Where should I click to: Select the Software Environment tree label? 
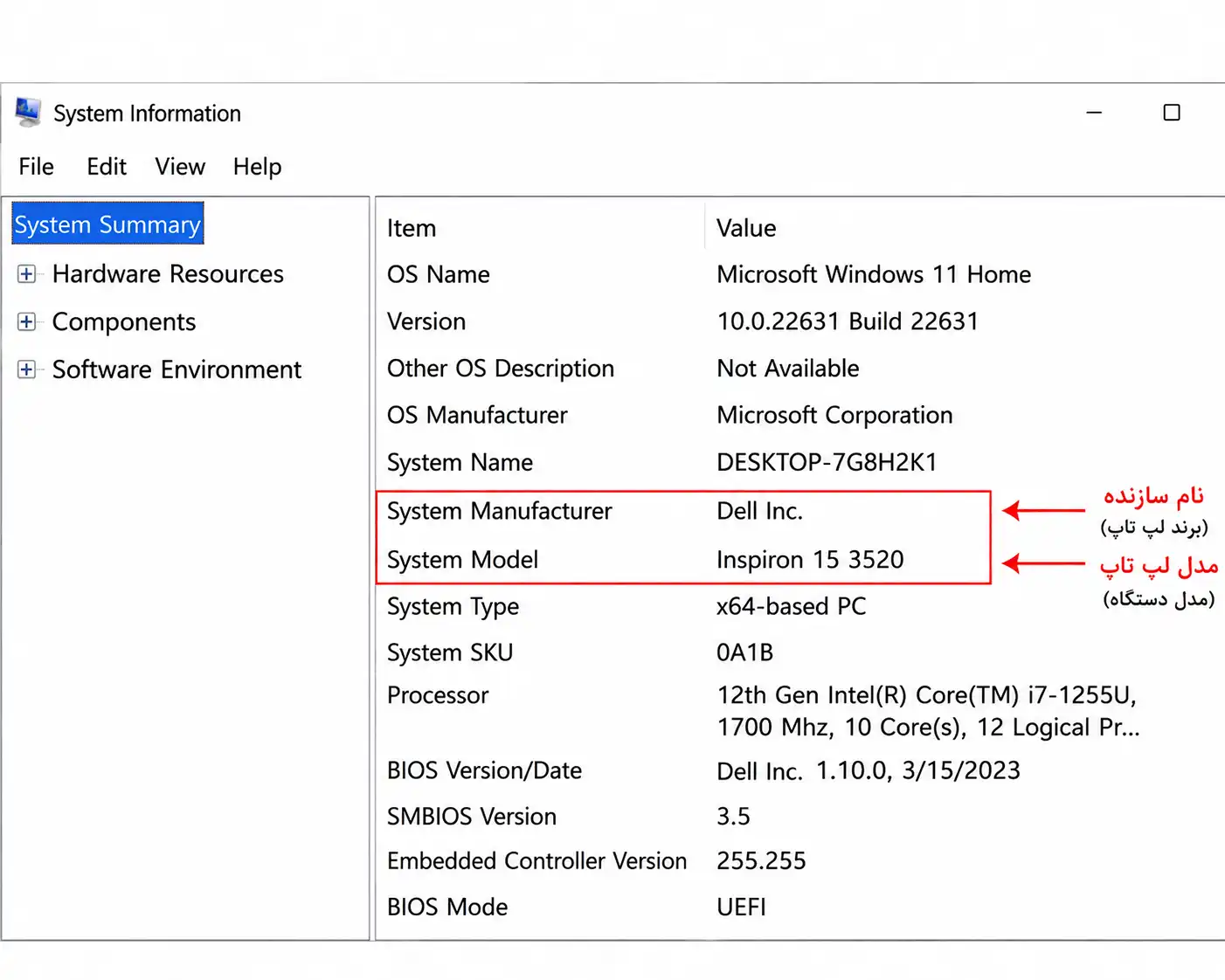pyautogui.click(x=176, y=369)
